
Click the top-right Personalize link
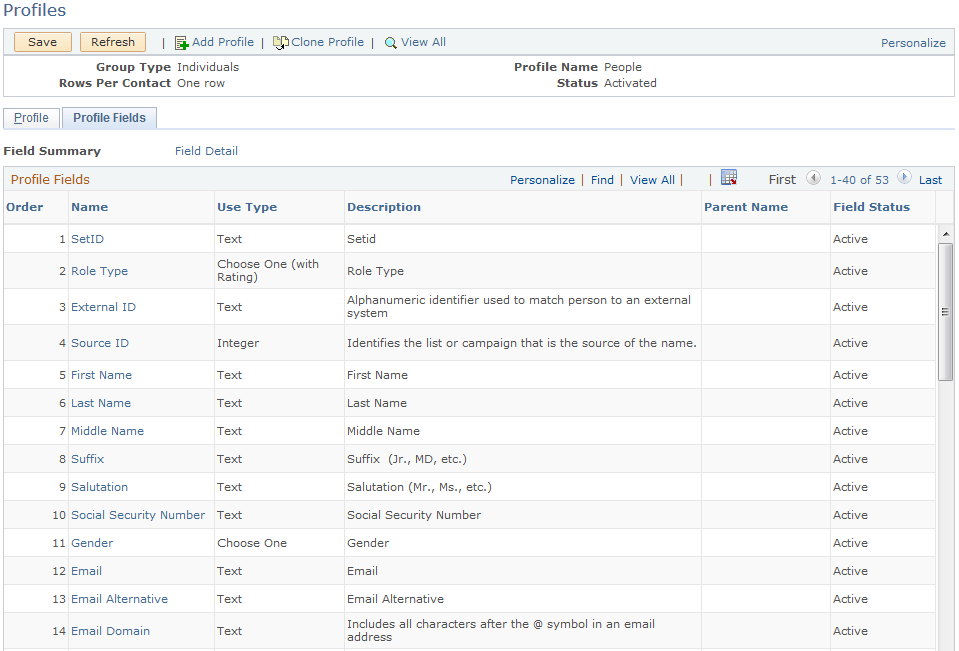pyautogui.click(x=913, y=43)
